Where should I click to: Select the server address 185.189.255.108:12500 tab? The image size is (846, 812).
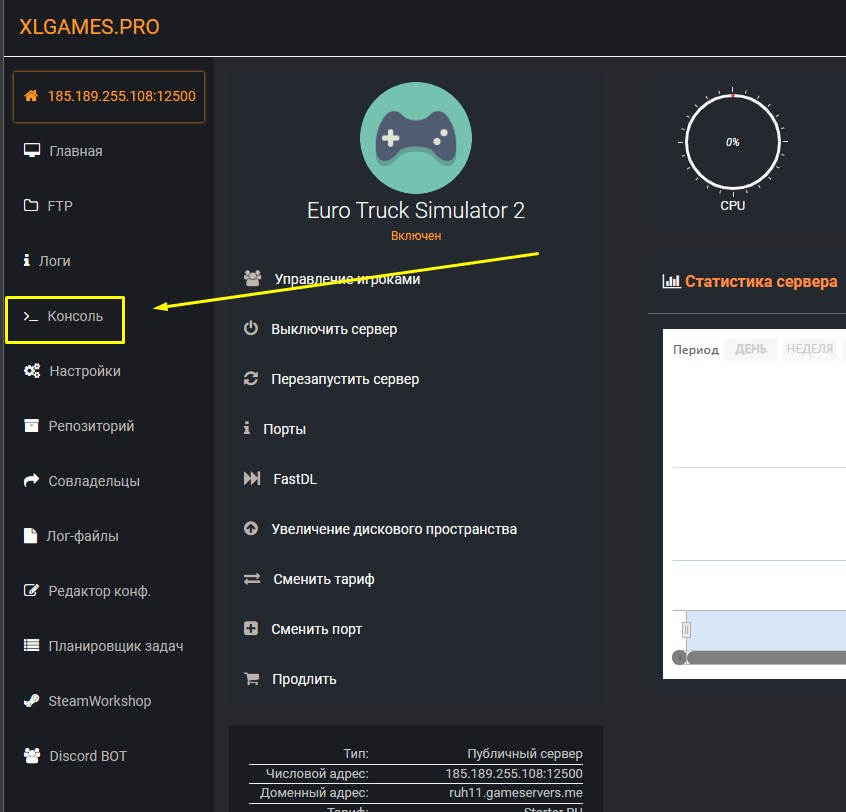coord(109,96)
